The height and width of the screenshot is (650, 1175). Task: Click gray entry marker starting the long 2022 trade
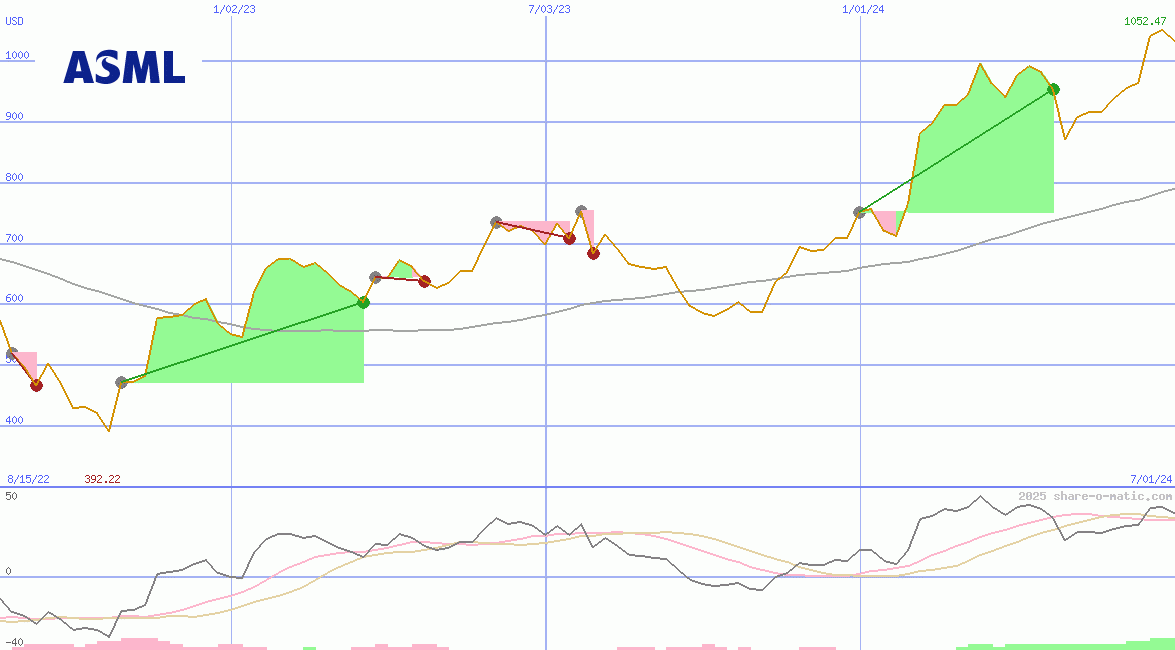pyautogui.click(x=121, y=382)
